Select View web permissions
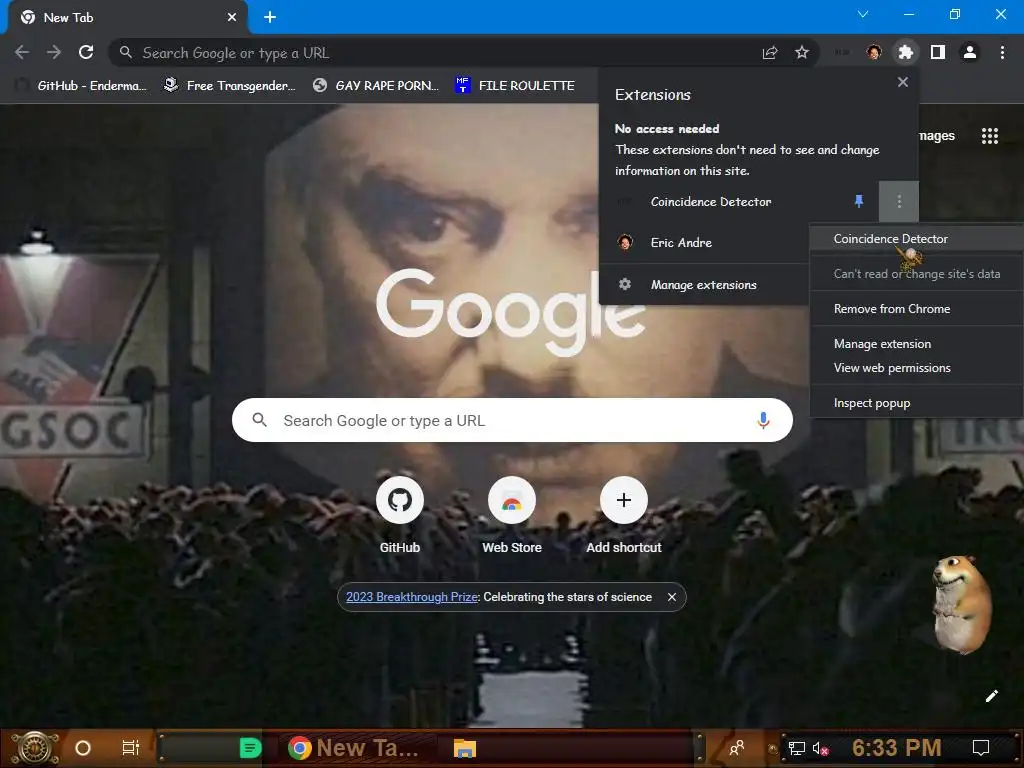 point(916,368)
